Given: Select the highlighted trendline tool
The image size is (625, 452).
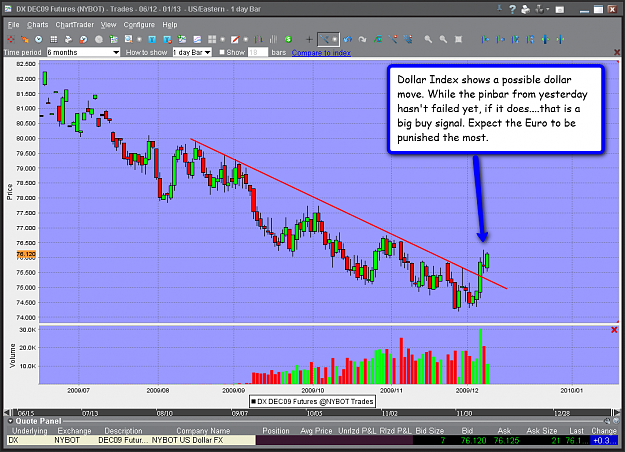Looking at the screenshot, I should (x=324, y=39).
